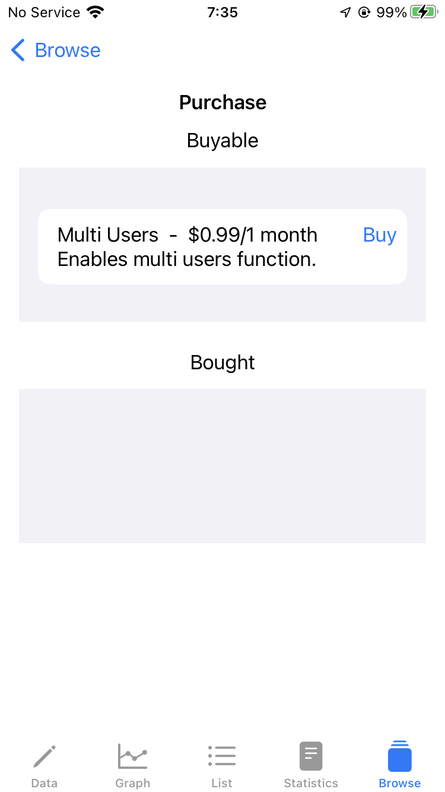Screen dimensions: 445x792
Task: Open the List bullet icon
Action: tap(222, 756)
